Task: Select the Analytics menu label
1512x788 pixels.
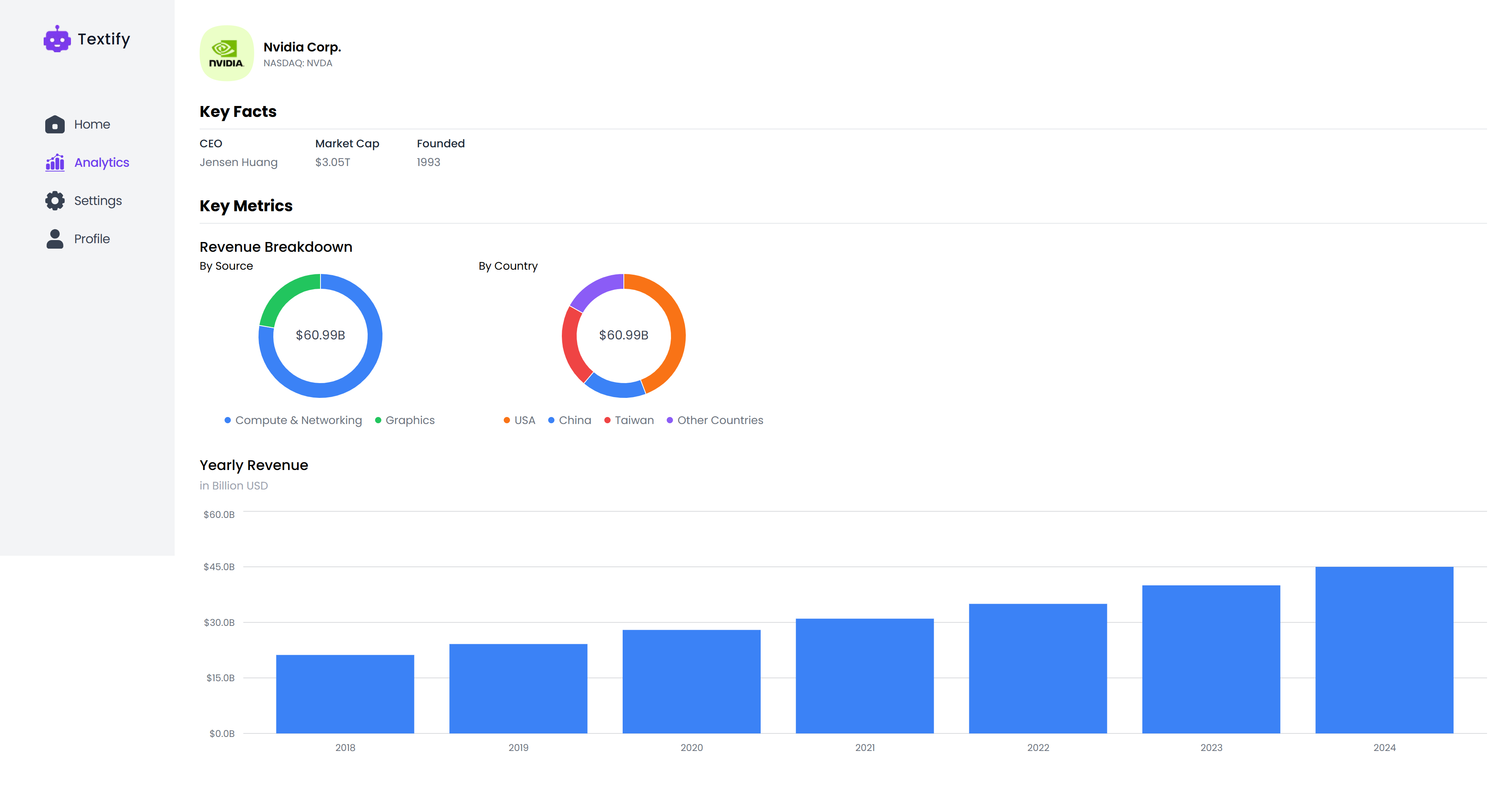Action: pyautogui.click(x=101, y=163)
